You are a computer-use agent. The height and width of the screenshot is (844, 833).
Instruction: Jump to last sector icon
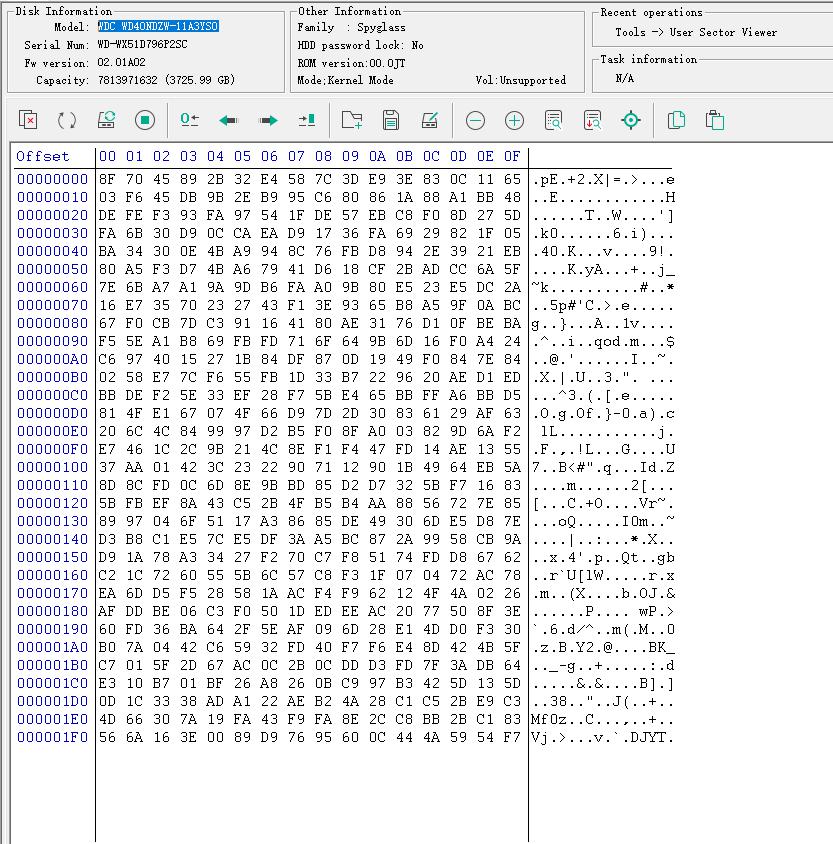(307, 119)
